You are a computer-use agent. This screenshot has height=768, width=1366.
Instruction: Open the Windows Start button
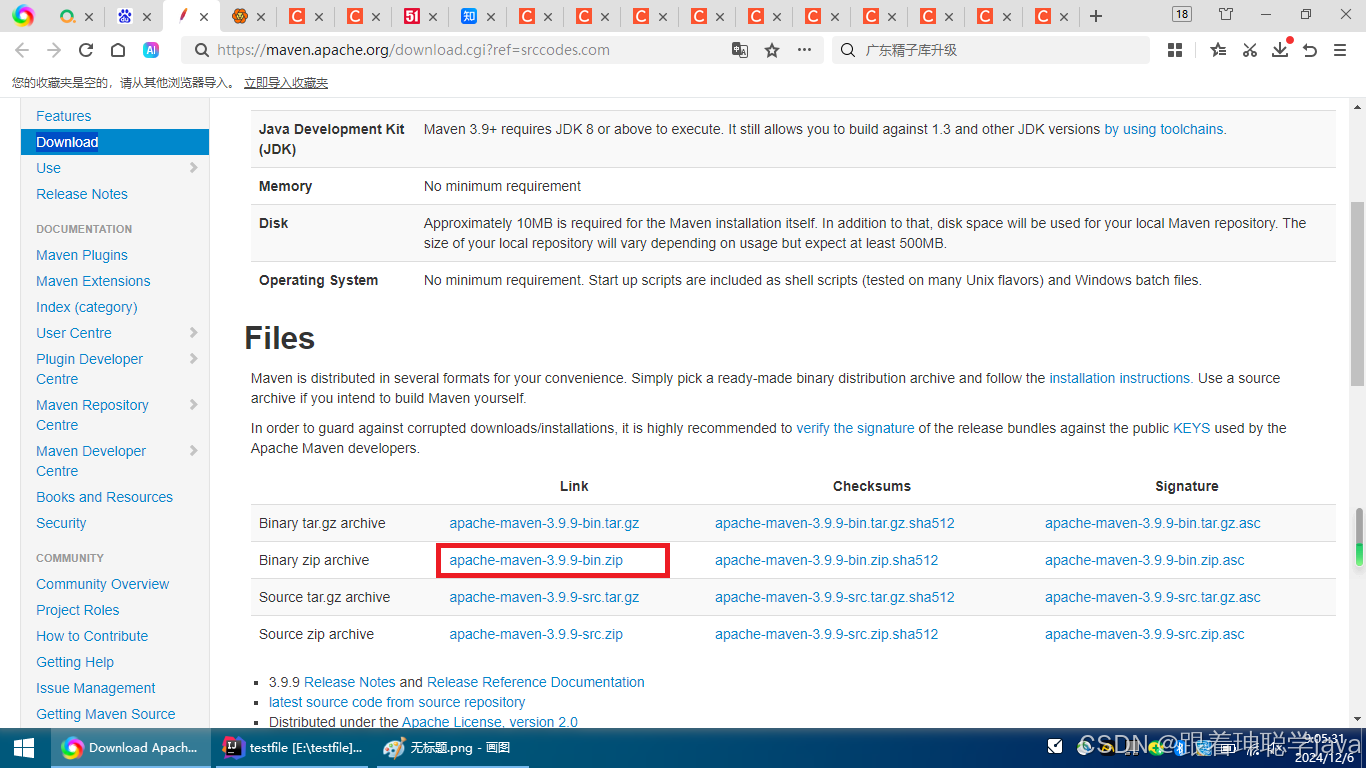click(23, 748)
